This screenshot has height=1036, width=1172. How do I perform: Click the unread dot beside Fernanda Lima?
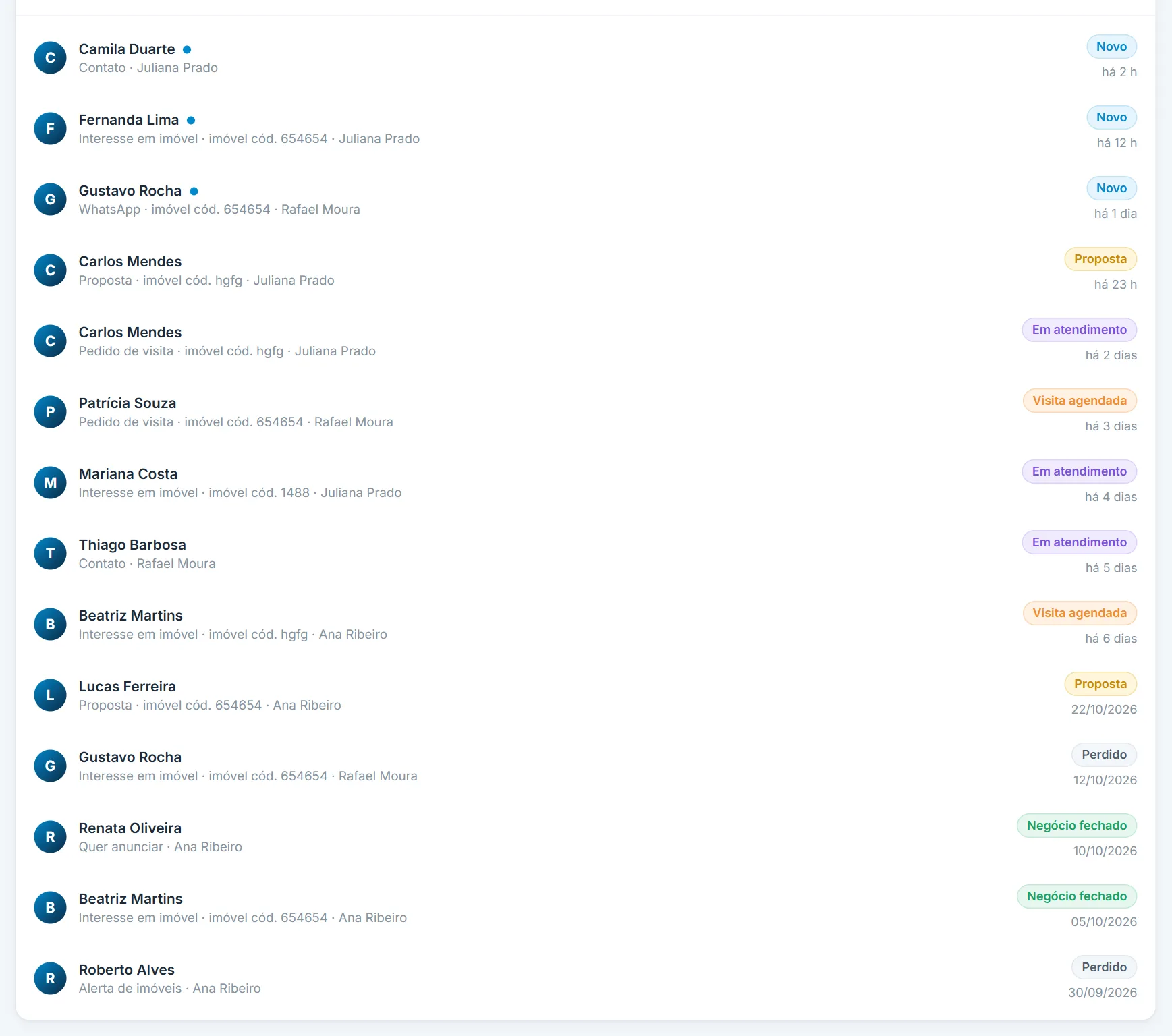(x=191, y=120)
